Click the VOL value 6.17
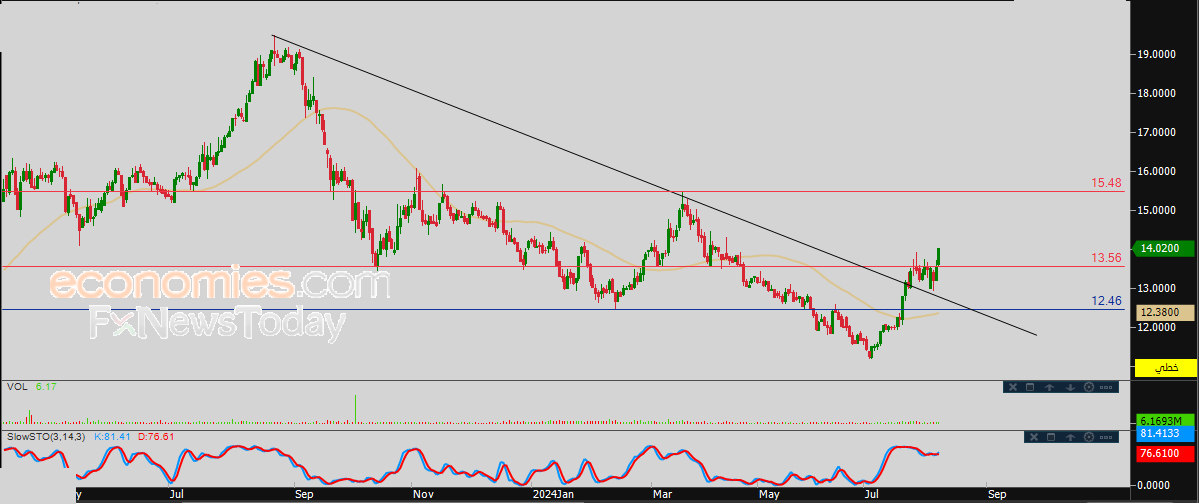The height and width of the screenshot is (504, 1199). (45, 387)
